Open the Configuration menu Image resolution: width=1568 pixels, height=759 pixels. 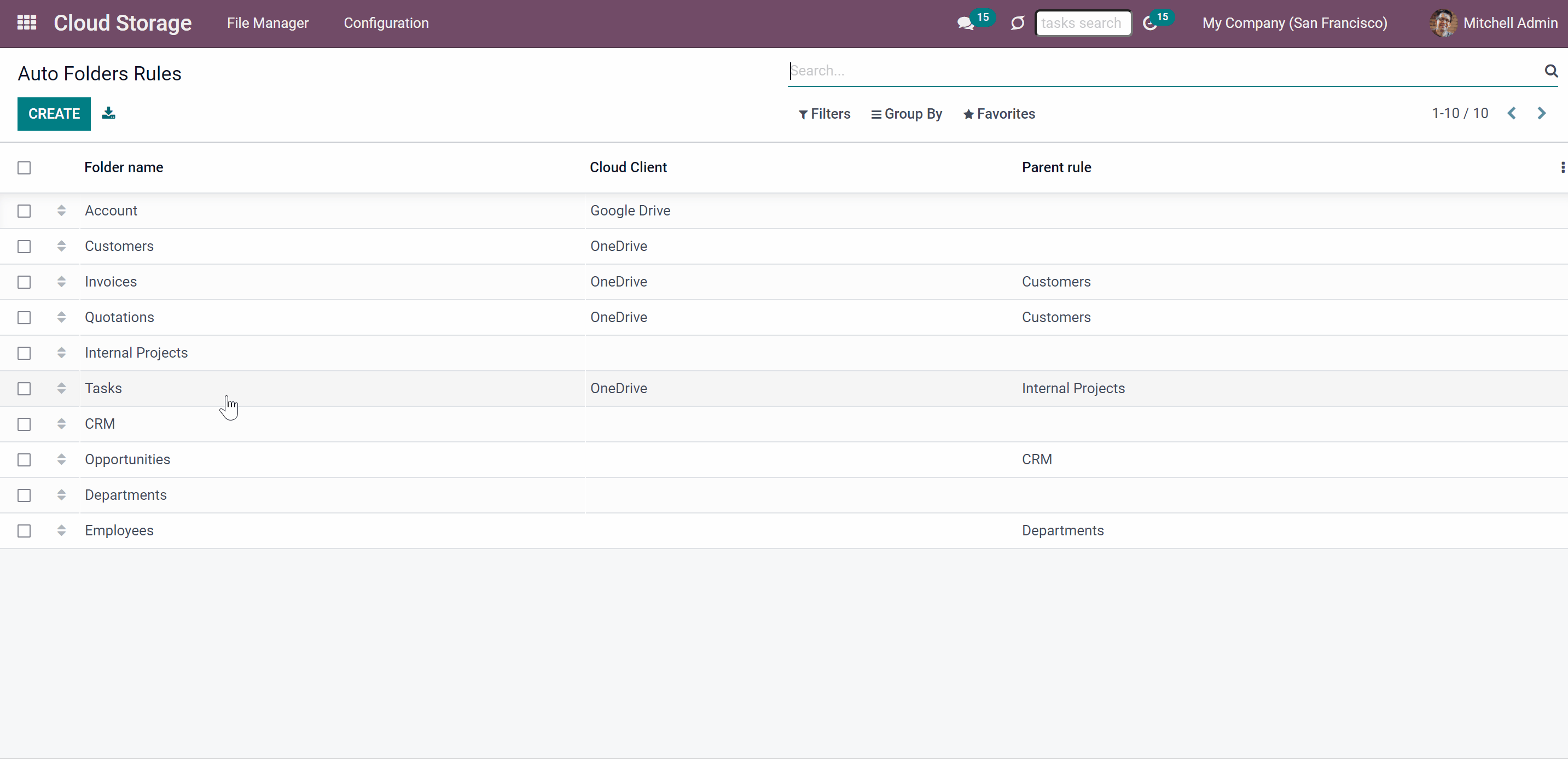click(386, 23)
